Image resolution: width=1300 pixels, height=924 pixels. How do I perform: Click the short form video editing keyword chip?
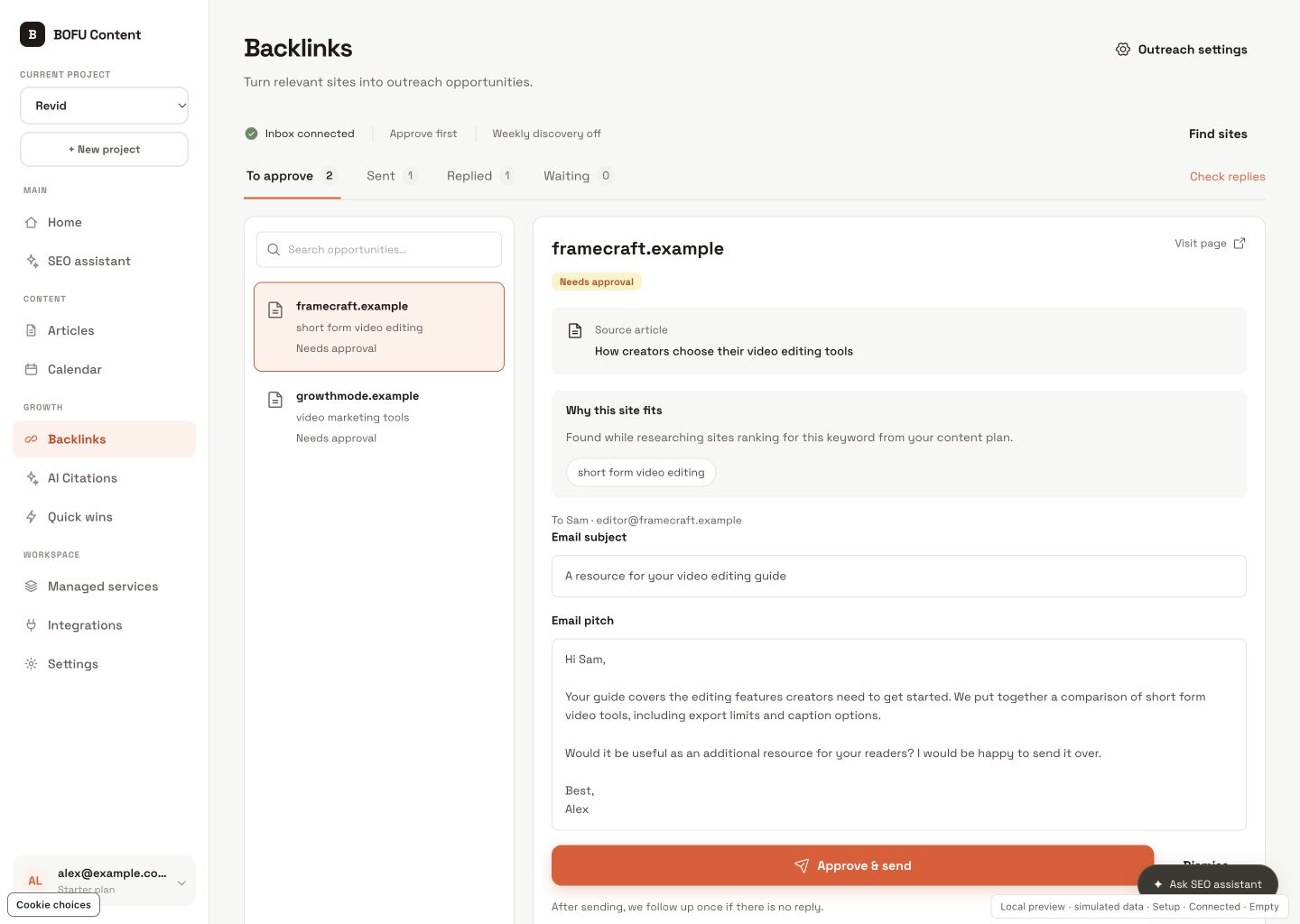coord(641,472)
